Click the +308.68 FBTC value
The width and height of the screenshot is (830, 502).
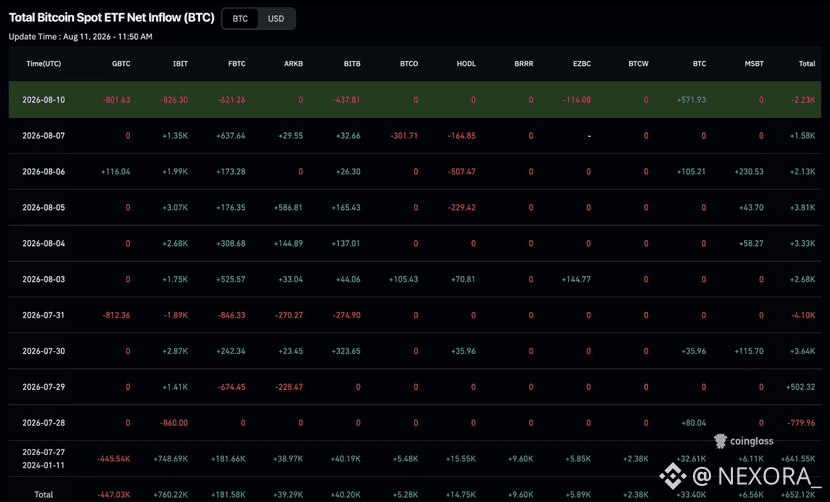pyautogui.click(x=231, y=244)
